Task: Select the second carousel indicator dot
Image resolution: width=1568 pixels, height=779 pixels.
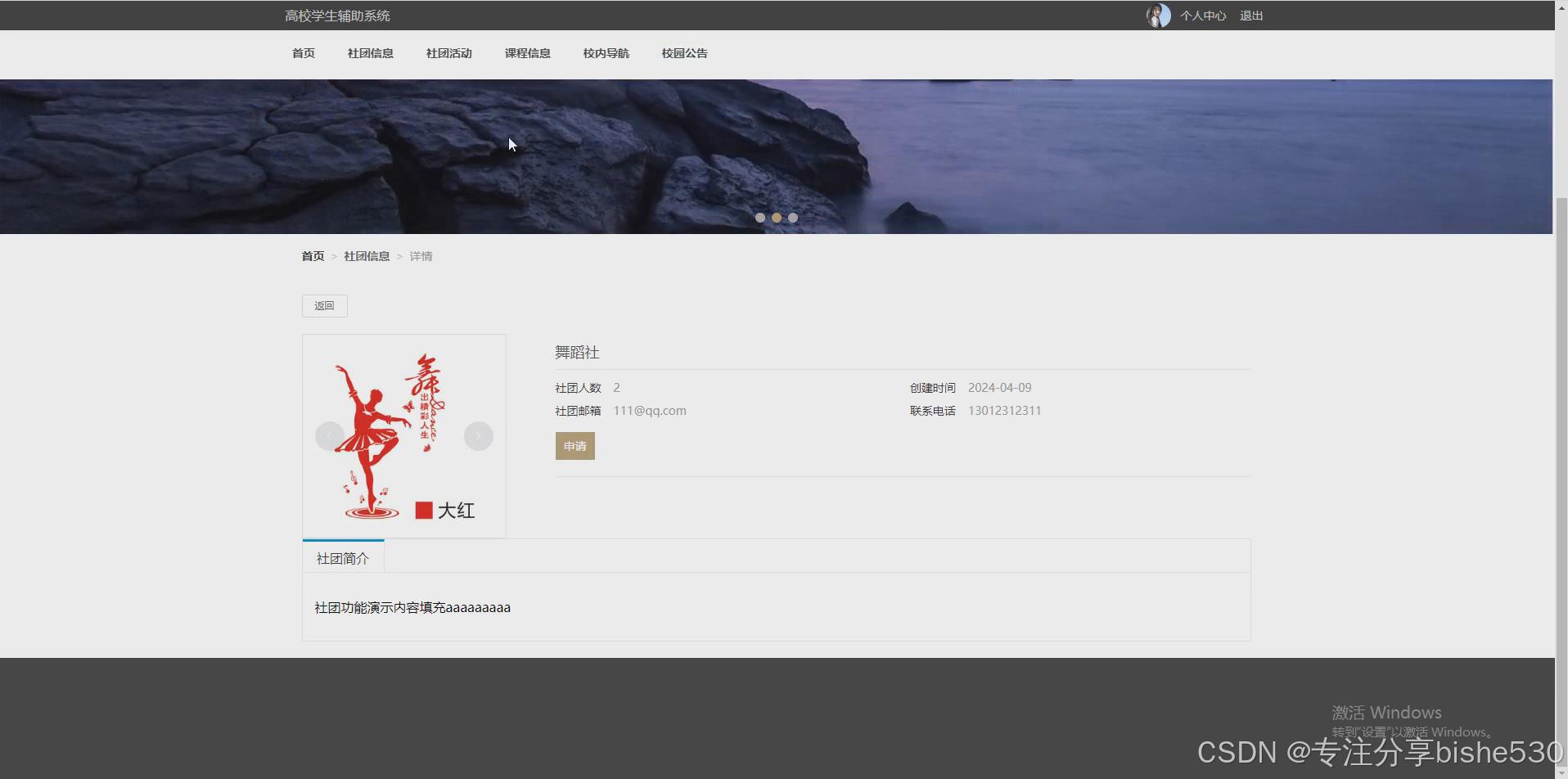Action: point(777,217)
